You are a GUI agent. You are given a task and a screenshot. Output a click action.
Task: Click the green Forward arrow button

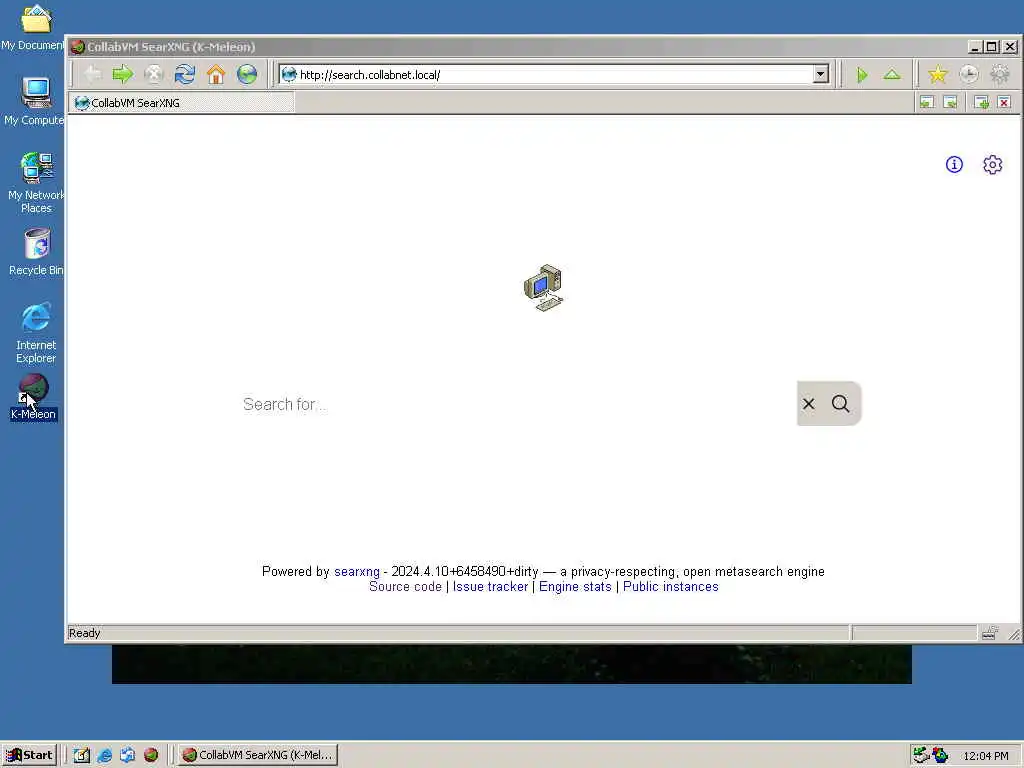pos(123,74)
